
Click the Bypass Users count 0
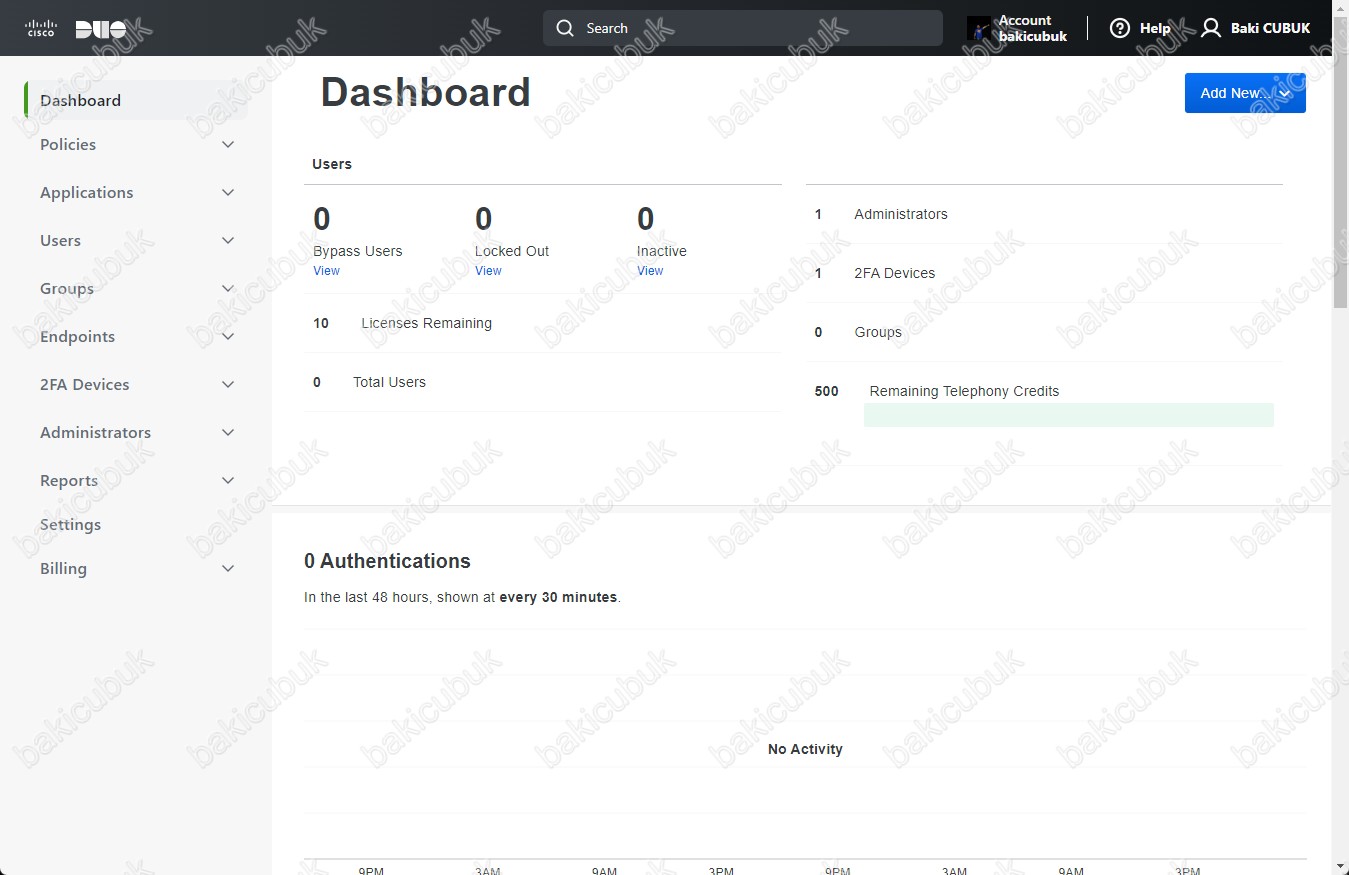322,219
